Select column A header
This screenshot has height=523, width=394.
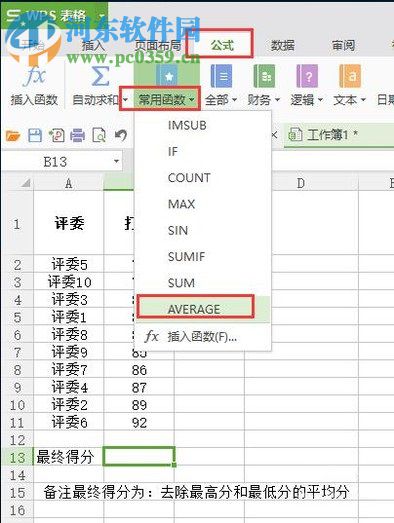tap(68, 183)
